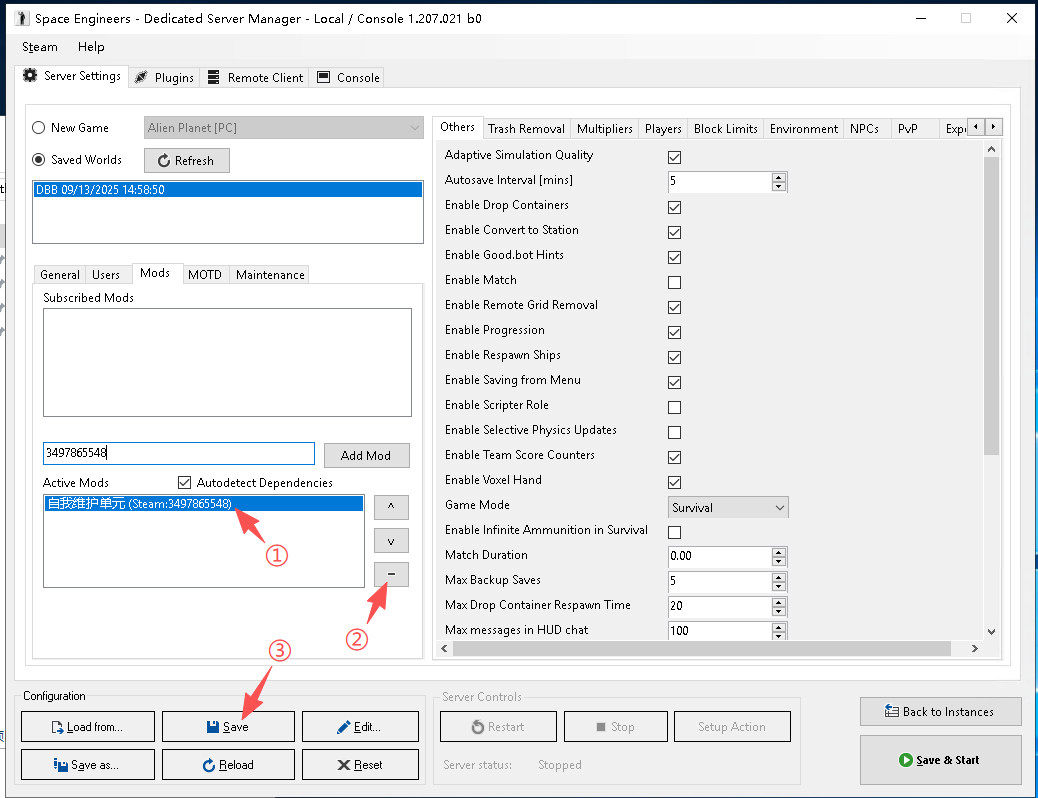
Task: Move selected mod down in list
Action: point(391,541)
